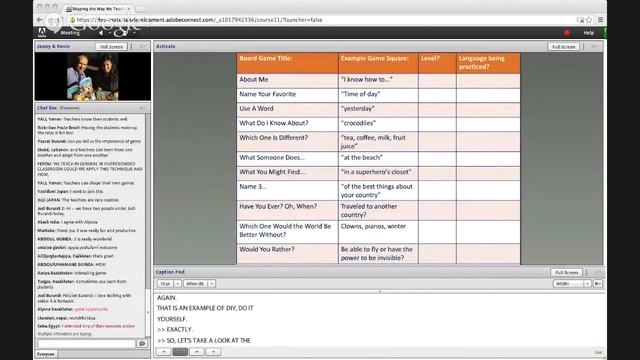
Task: Select the 'Level?' column header
Action: coord(437,63)
